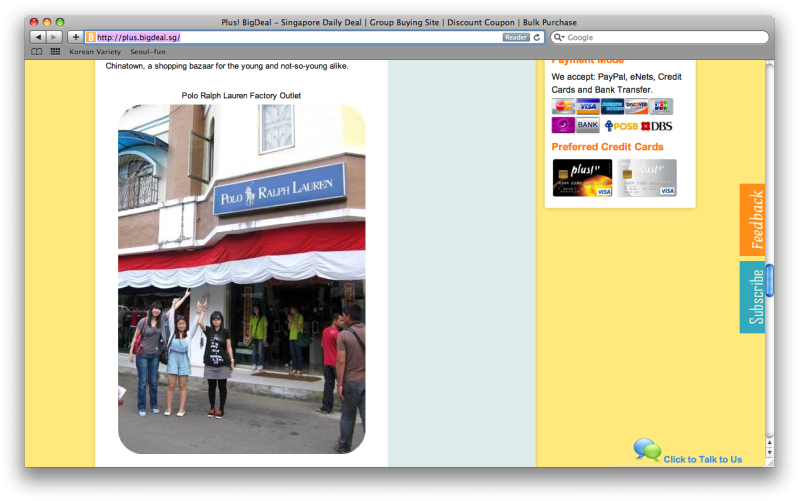Open Safari Reader view button
799x501 pixels.
(516, 37)
